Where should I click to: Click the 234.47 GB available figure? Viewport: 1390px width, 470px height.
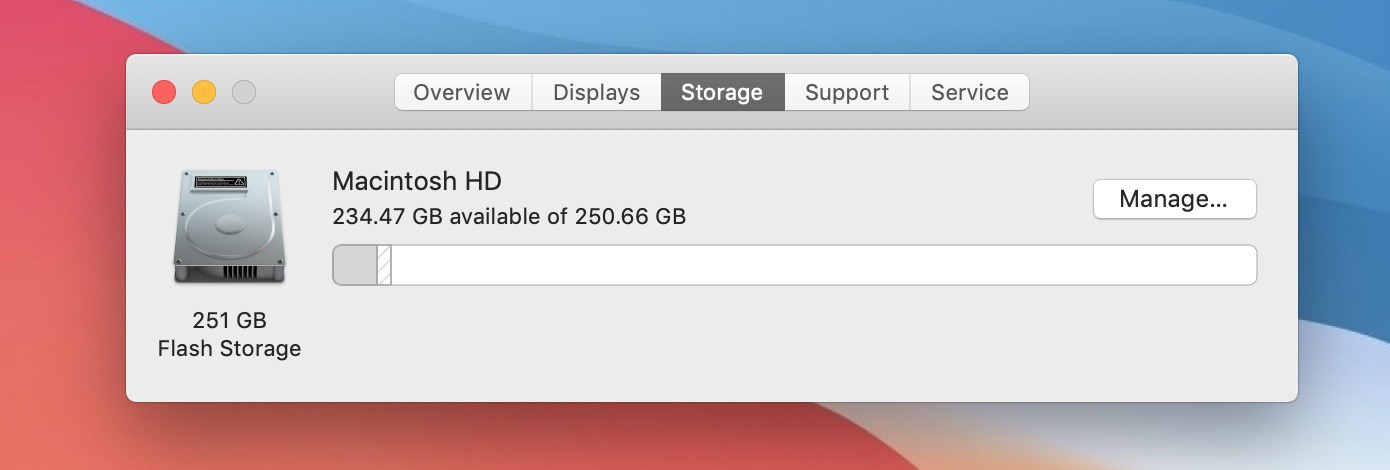click(x=388, y=216)
